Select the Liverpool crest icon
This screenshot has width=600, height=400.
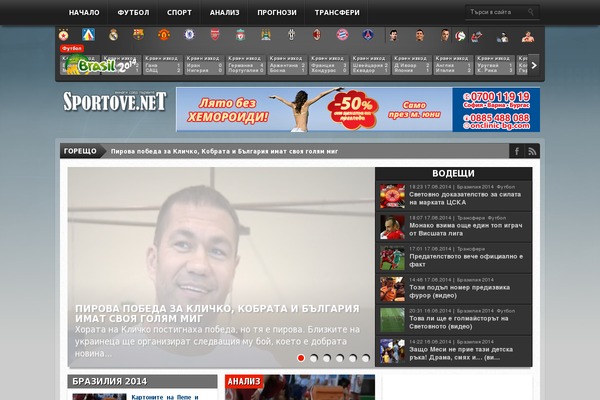(x=240, y=35)
